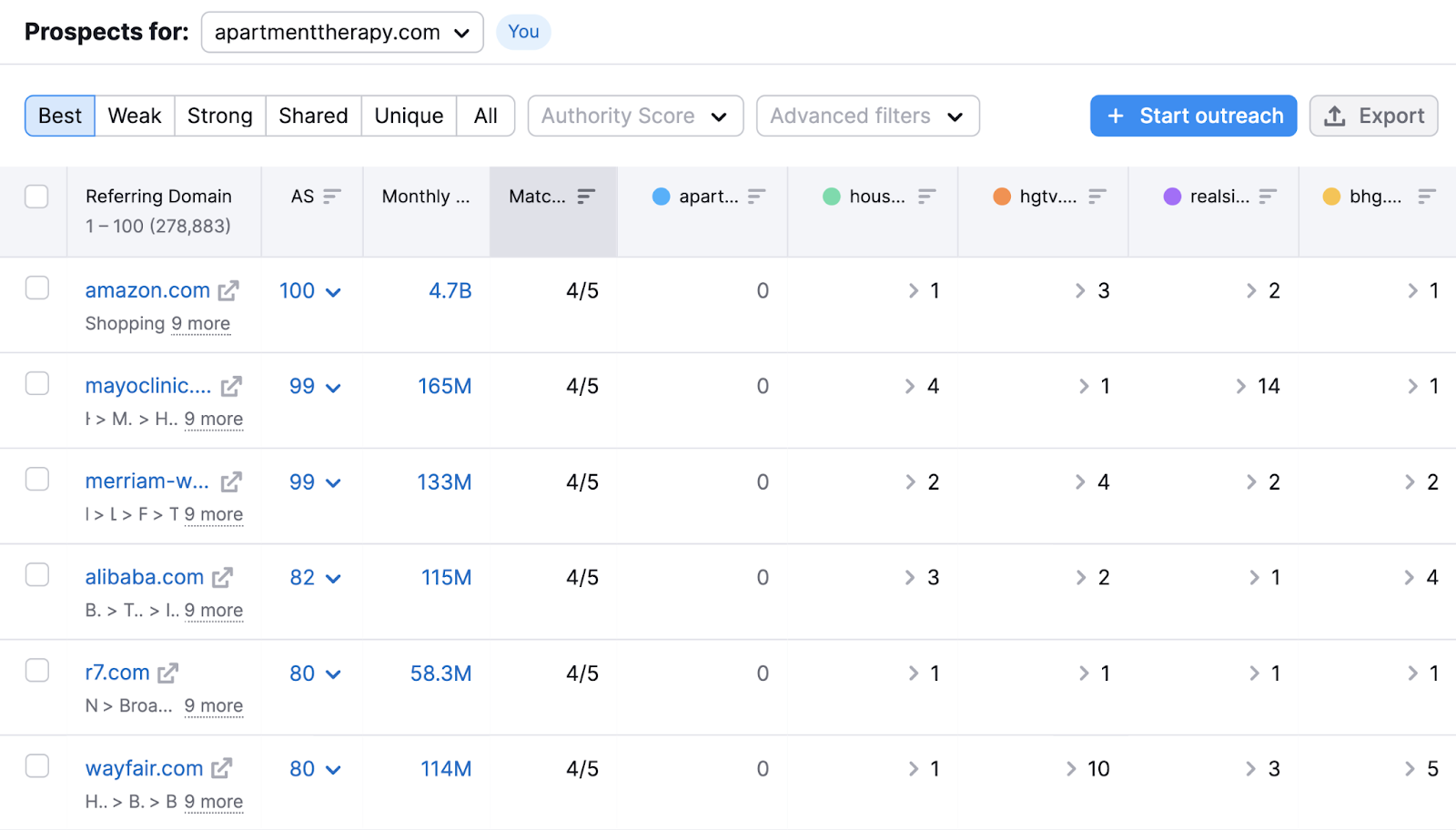The image size is (1456, 830).
Task: Click the Monthly ... column header
Action: pos(426,197)
